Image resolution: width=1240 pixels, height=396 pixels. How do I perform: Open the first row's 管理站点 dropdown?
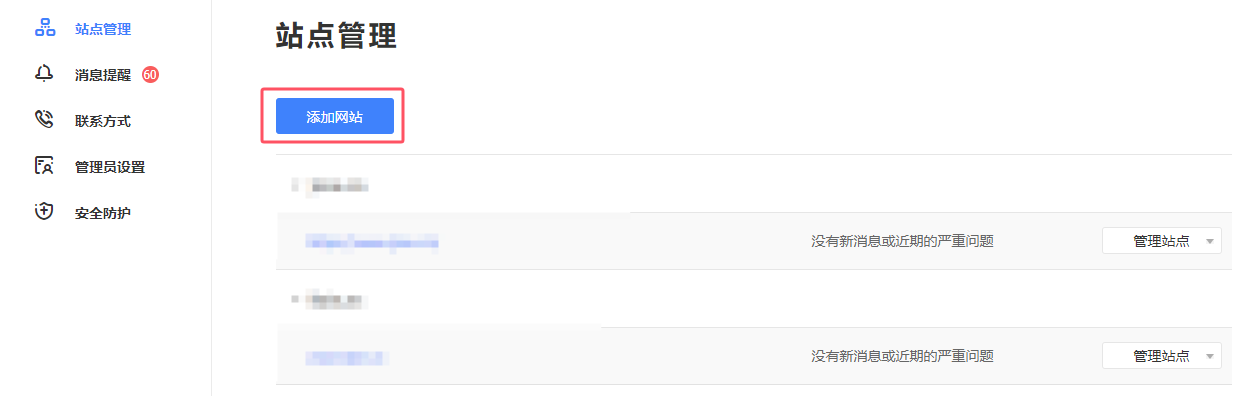pos(1161,241)
